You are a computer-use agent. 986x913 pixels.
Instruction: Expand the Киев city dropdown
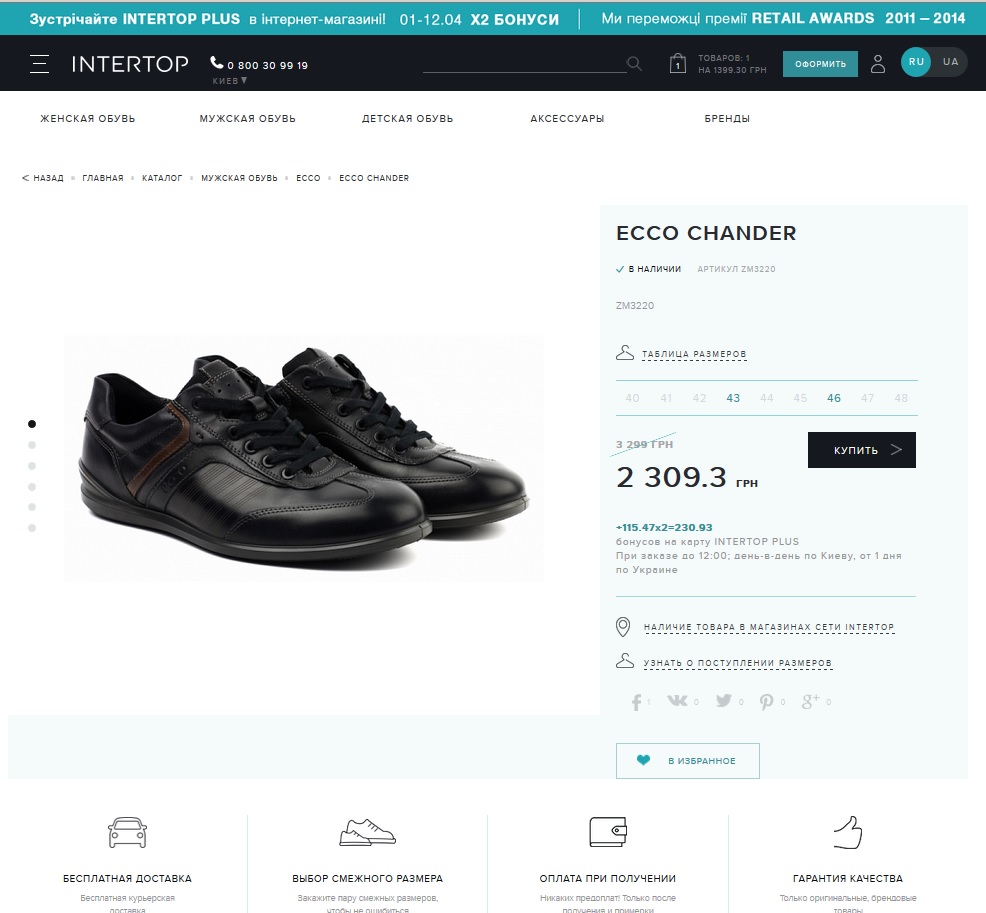pos(230,80)
